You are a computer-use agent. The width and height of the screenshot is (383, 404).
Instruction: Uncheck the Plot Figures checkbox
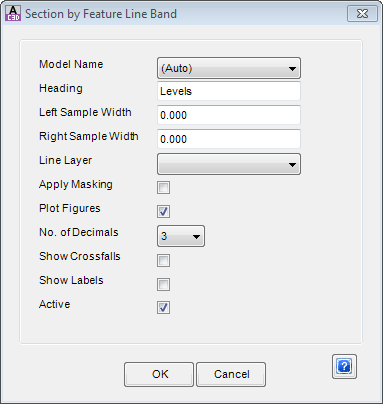point(163,211)
